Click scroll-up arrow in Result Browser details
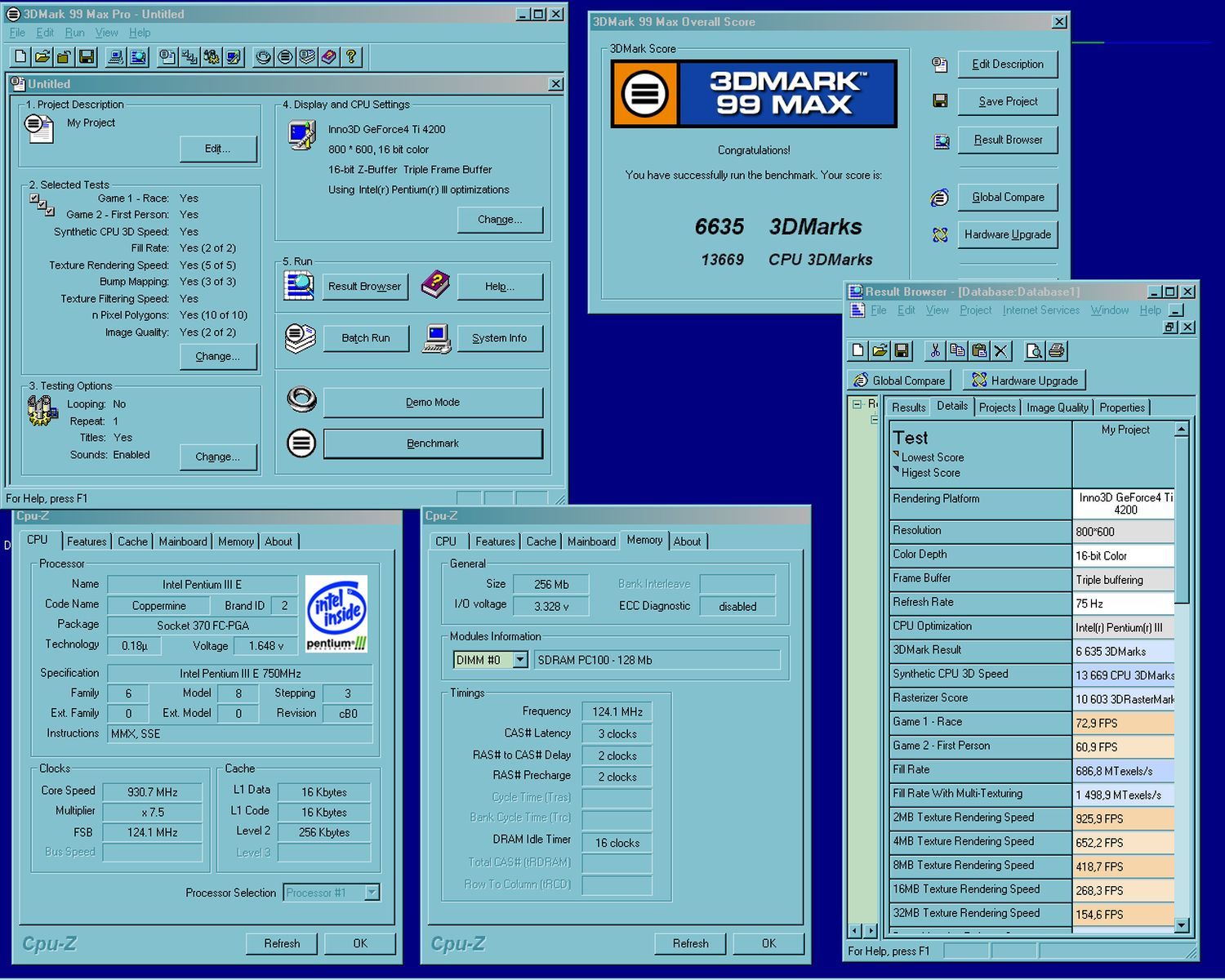The width and height of the screenshot is (1225, 980). (1181, 429)
